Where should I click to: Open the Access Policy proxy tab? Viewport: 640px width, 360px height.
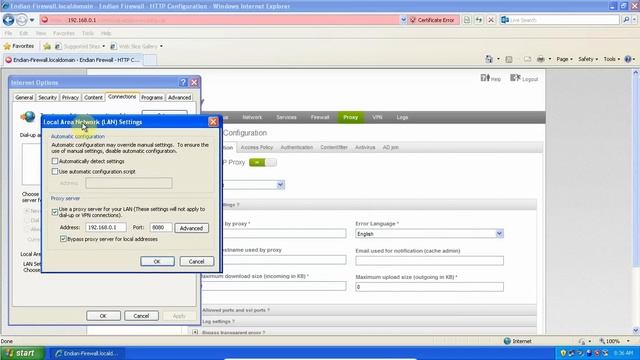pos(257,147)
